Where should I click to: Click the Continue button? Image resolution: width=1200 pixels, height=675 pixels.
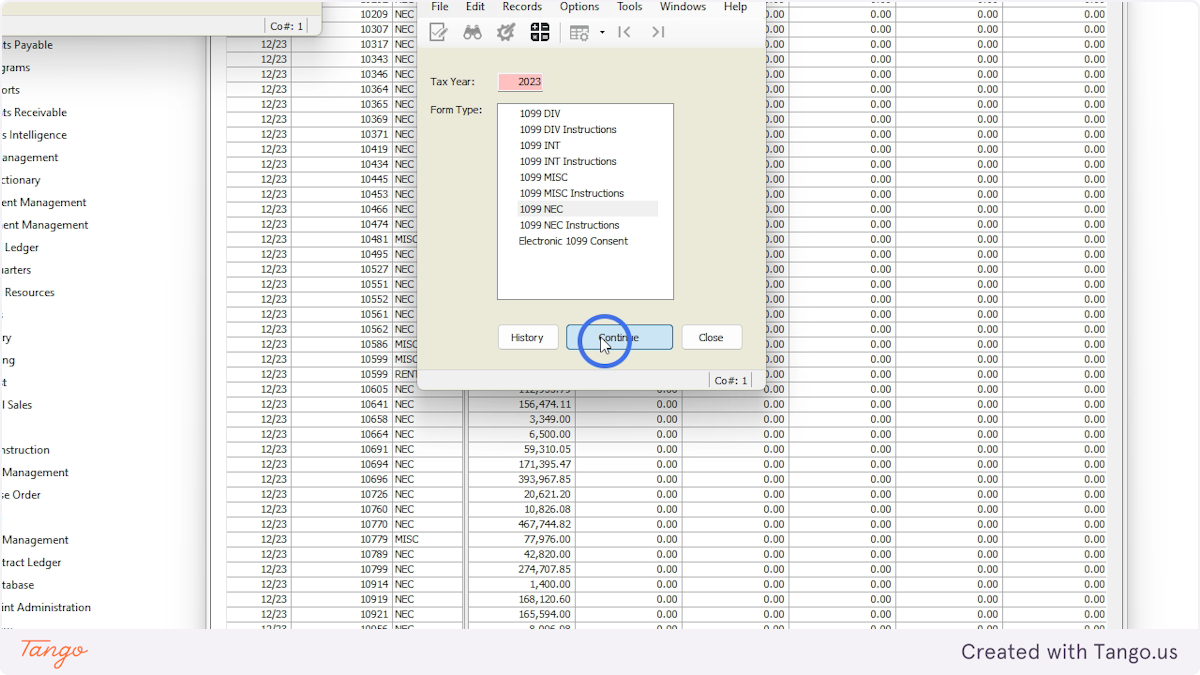click(x=619, y=337)
